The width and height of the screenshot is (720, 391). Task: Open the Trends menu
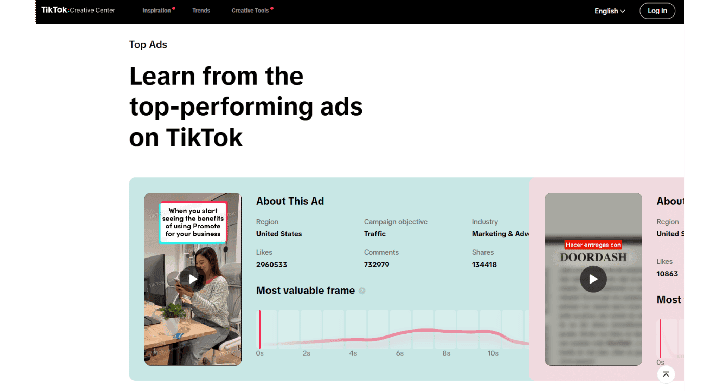[201, 10]
